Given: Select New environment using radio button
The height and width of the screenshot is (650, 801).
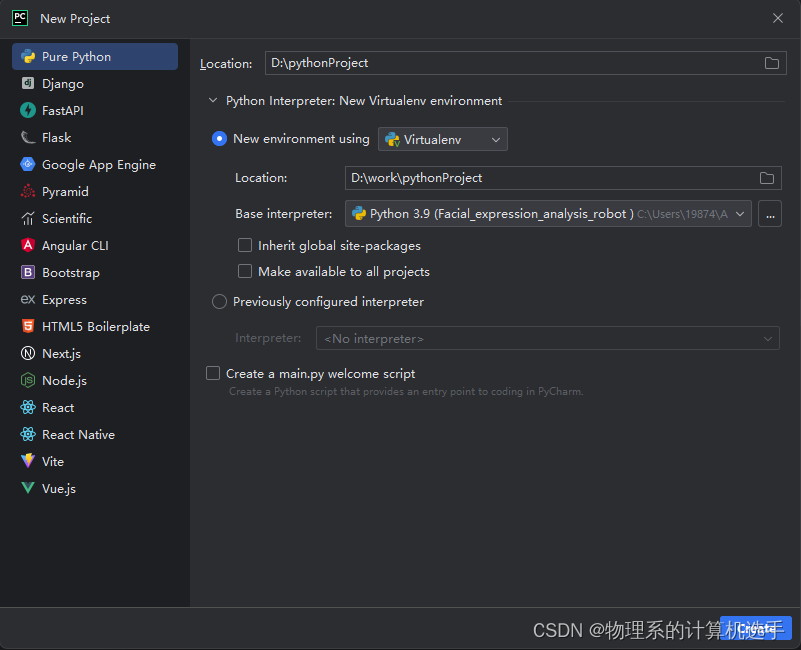Looking at the screenshot, I should coord(219,139).
